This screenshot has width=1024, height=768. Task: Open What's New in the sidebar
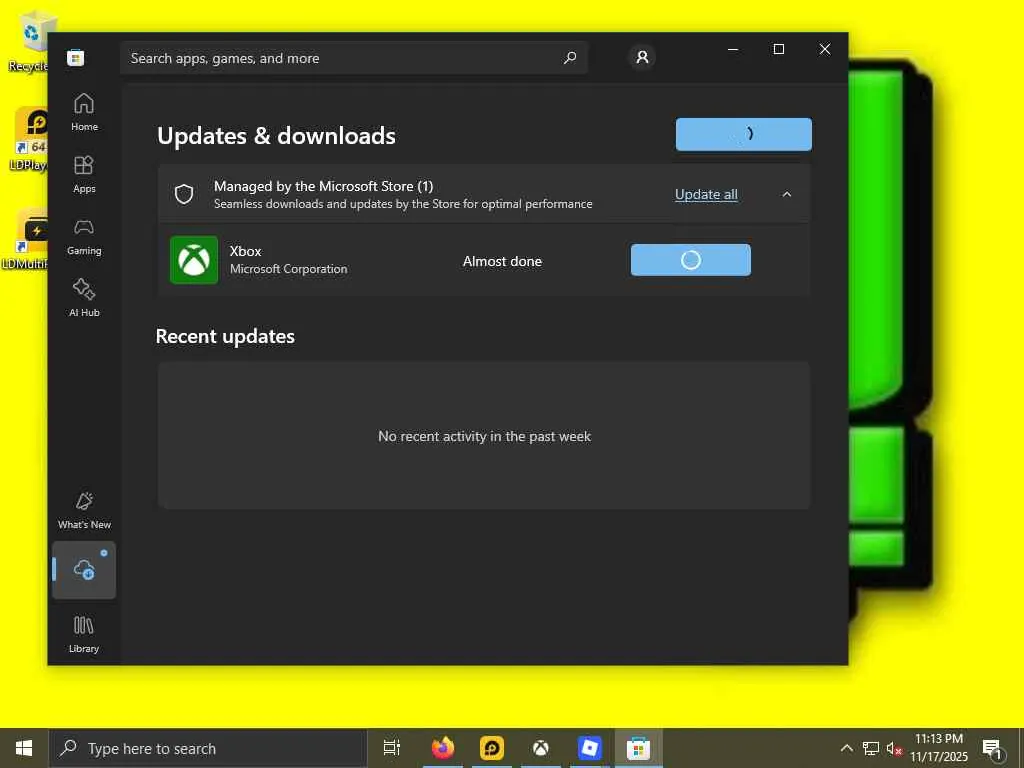tap(84, 510)
